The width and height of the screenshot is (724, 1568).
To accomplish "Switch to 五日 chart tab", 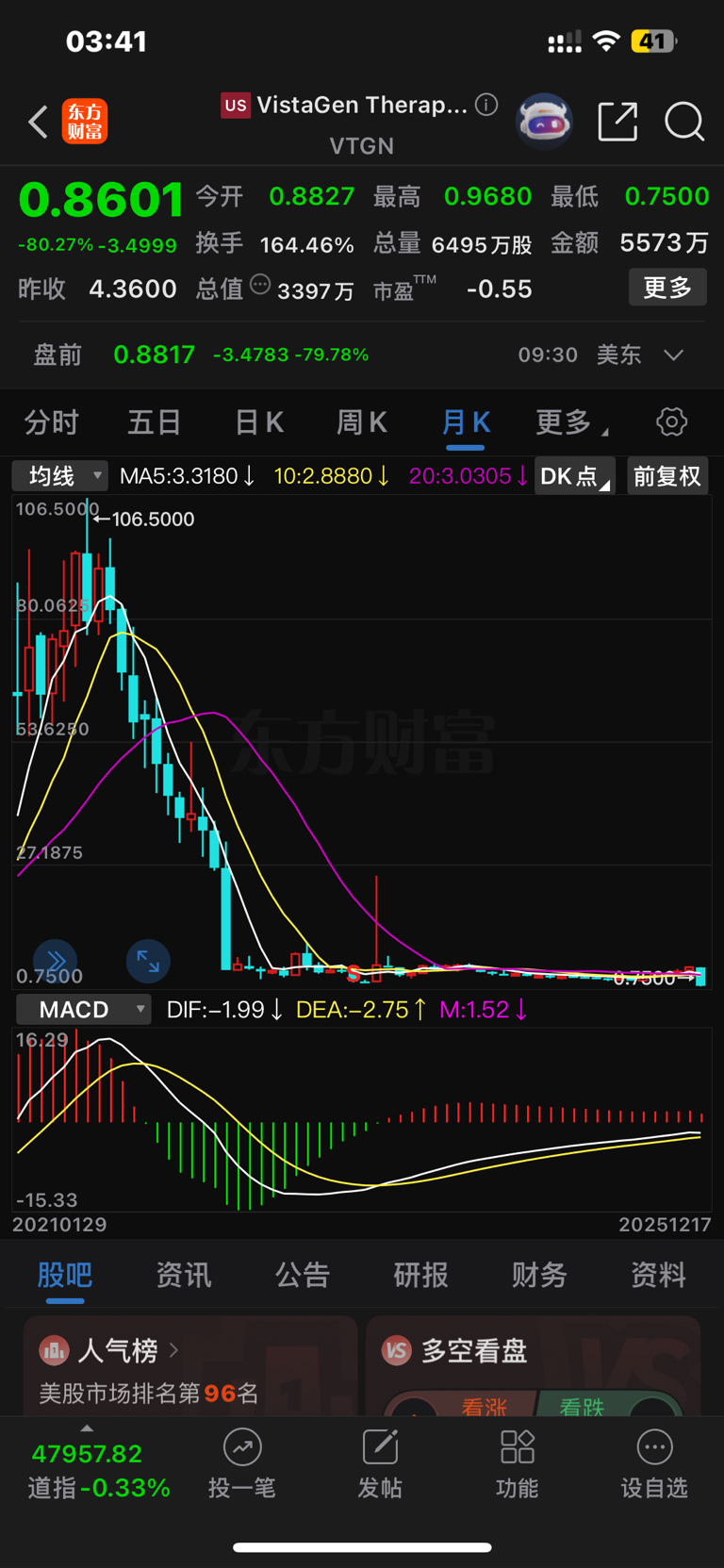I will tap(154, 422).
